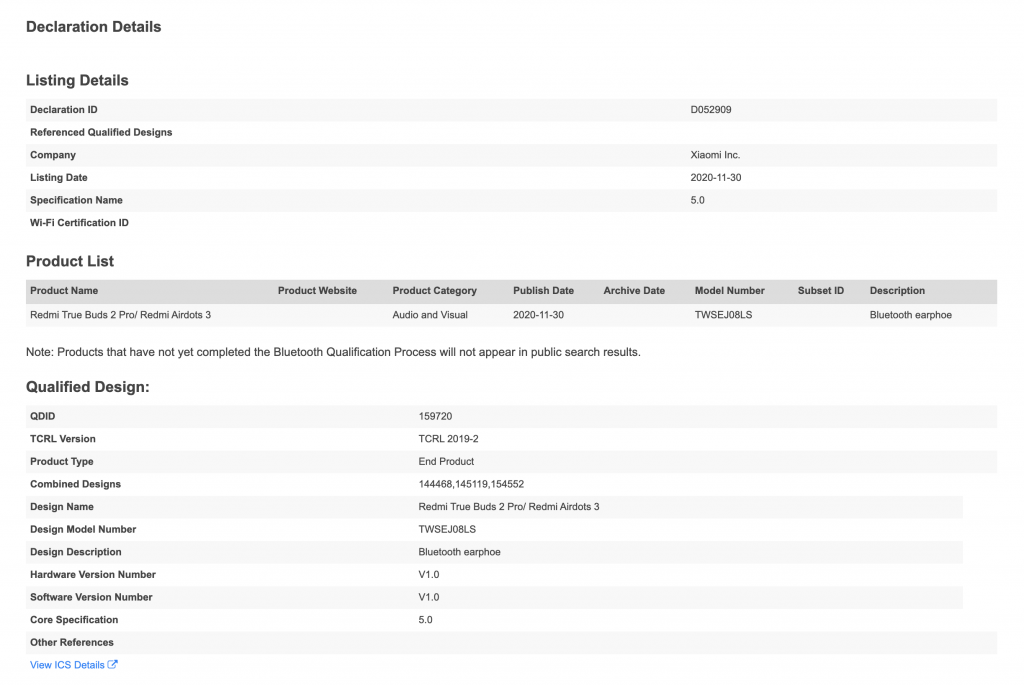Click Design Description value Bluetooth earphoe
The width and height of the screenshot is (1024, 686).
coord(459,552)
